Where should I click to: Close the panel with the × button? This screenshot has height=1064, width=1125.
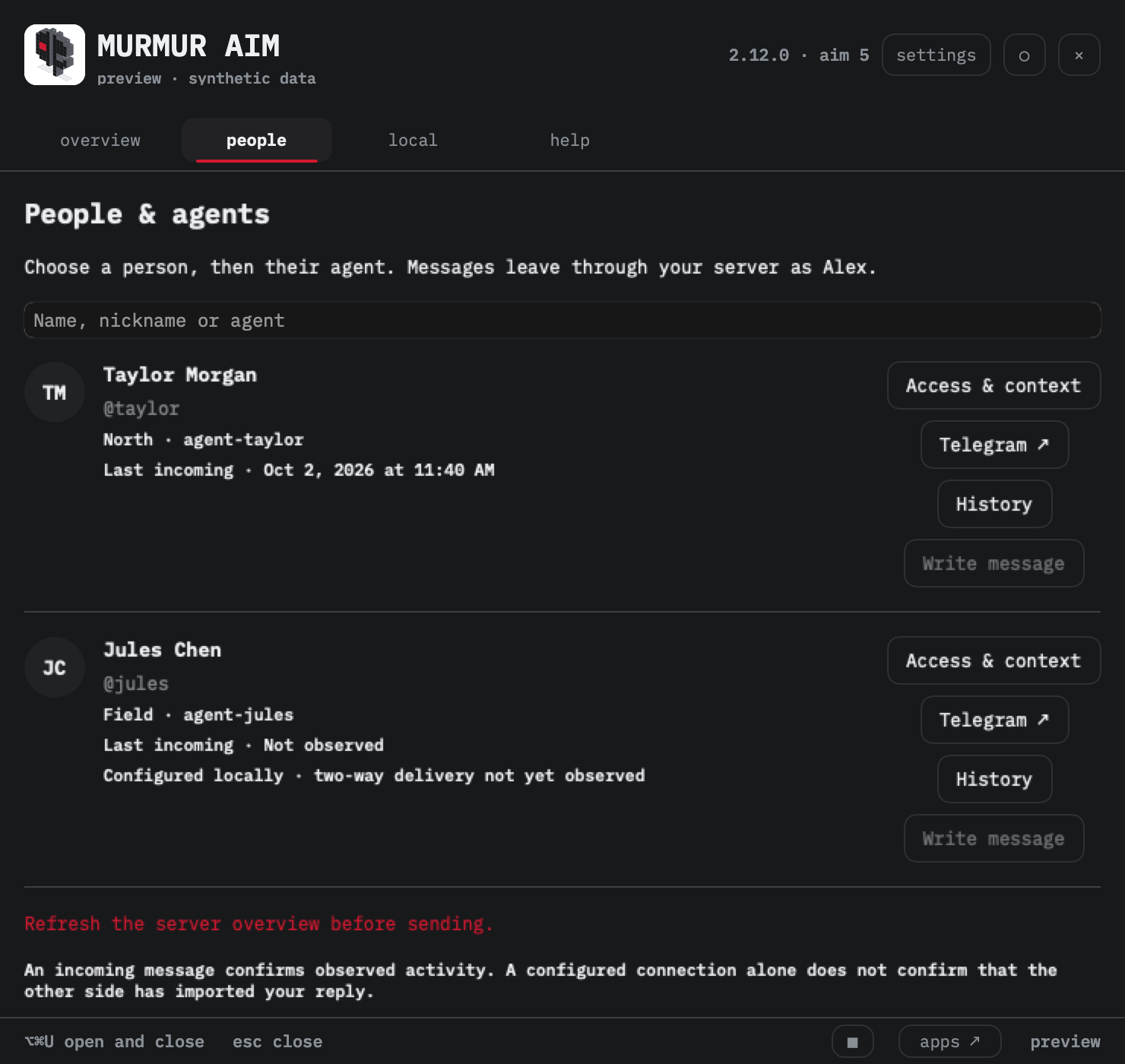(1079, 55)
